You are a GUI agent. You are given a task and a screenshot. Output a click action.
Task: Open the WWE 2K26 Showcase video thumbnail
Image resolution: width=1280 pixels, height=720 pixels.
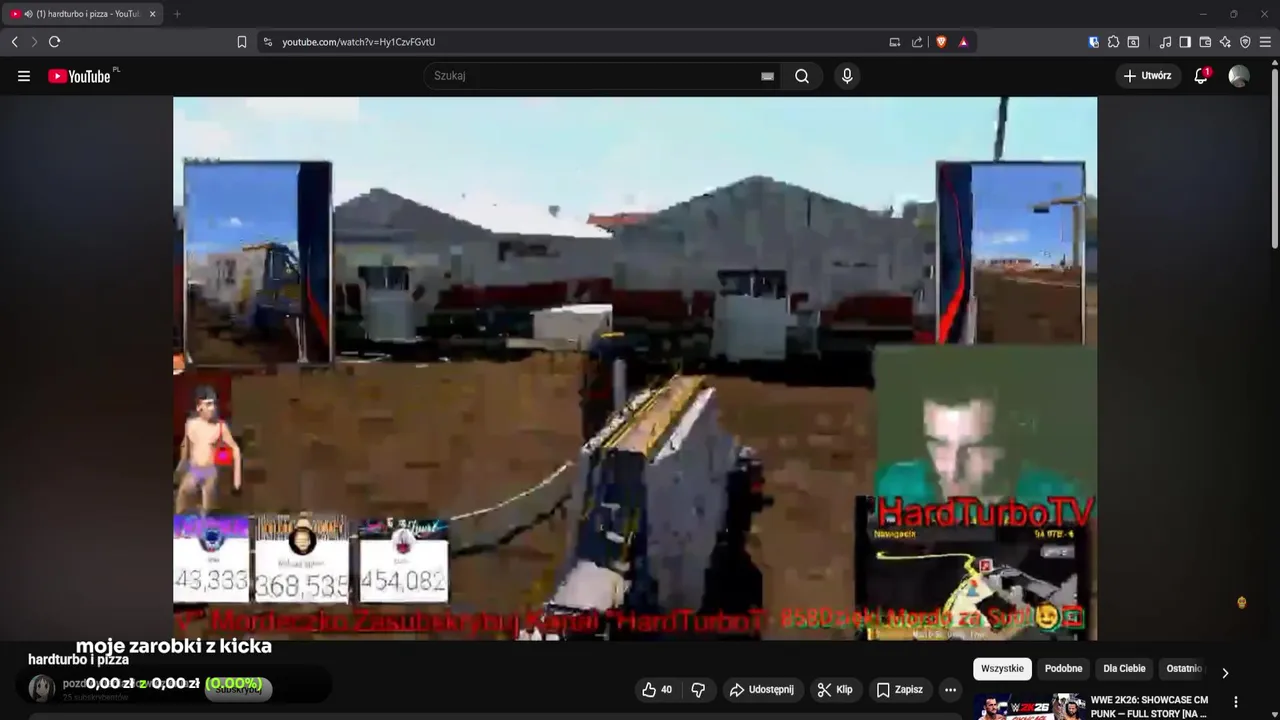click(x=1029, y=707)
